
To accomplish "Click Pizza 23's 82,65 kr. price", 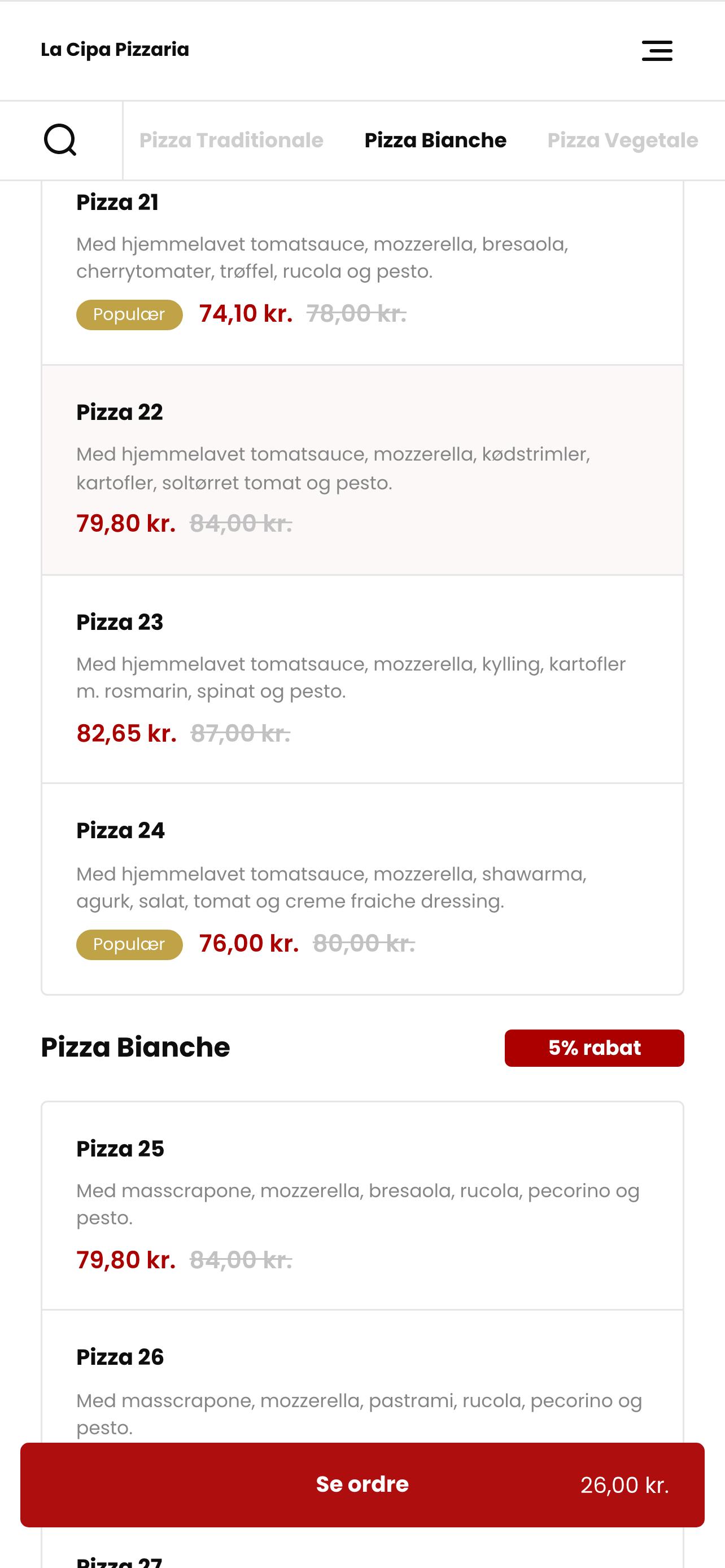I will click(x=126, y=733).
